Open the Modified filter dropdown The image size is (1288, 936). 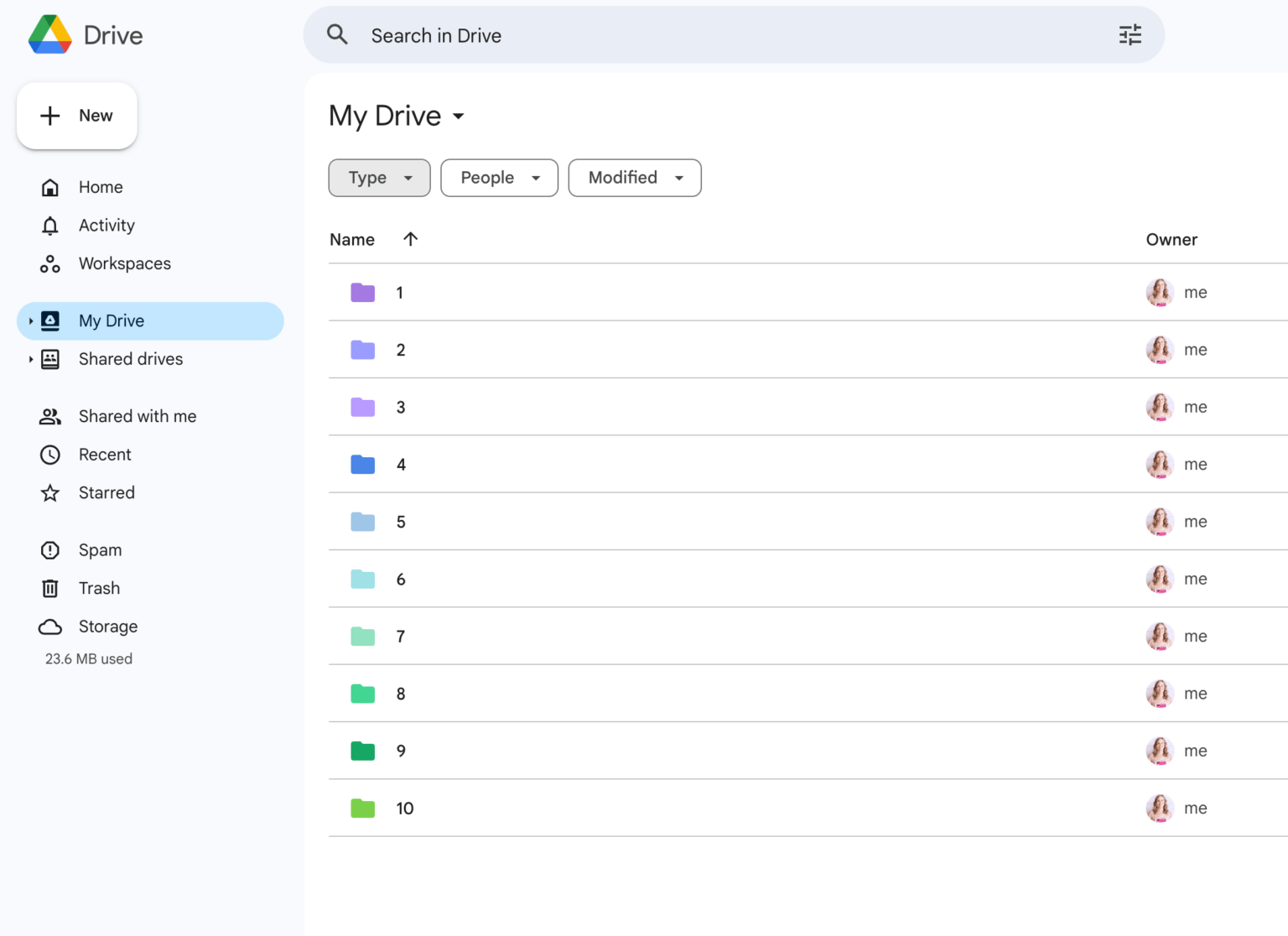[x=635, y=178]
